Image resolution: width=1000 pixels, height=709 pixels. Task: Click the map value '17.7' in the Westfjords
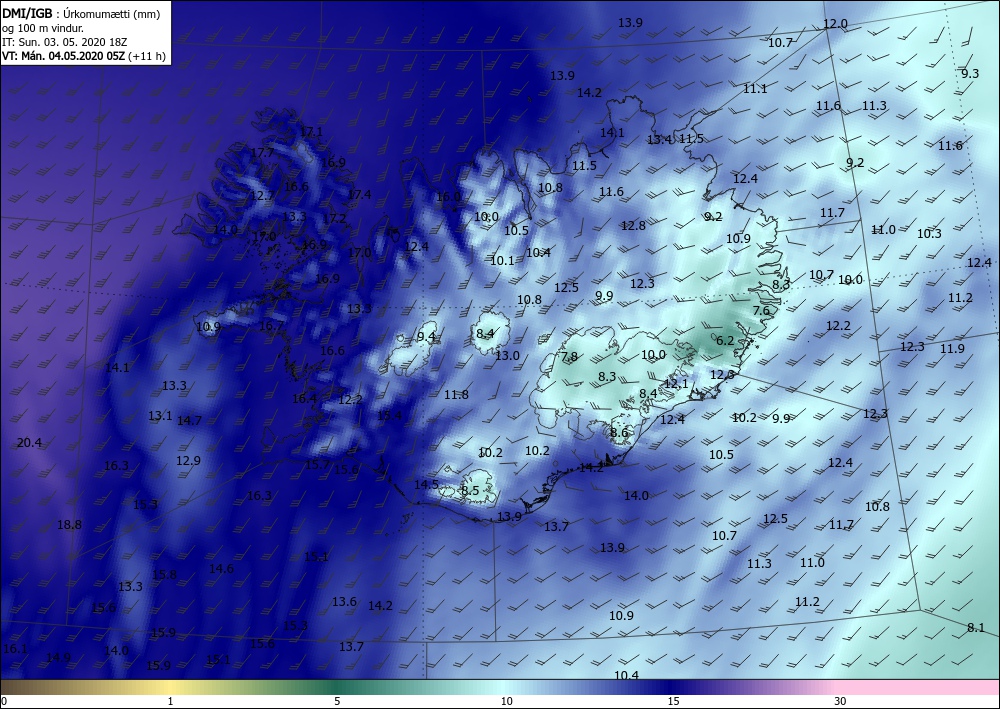(x=262, y=153)
